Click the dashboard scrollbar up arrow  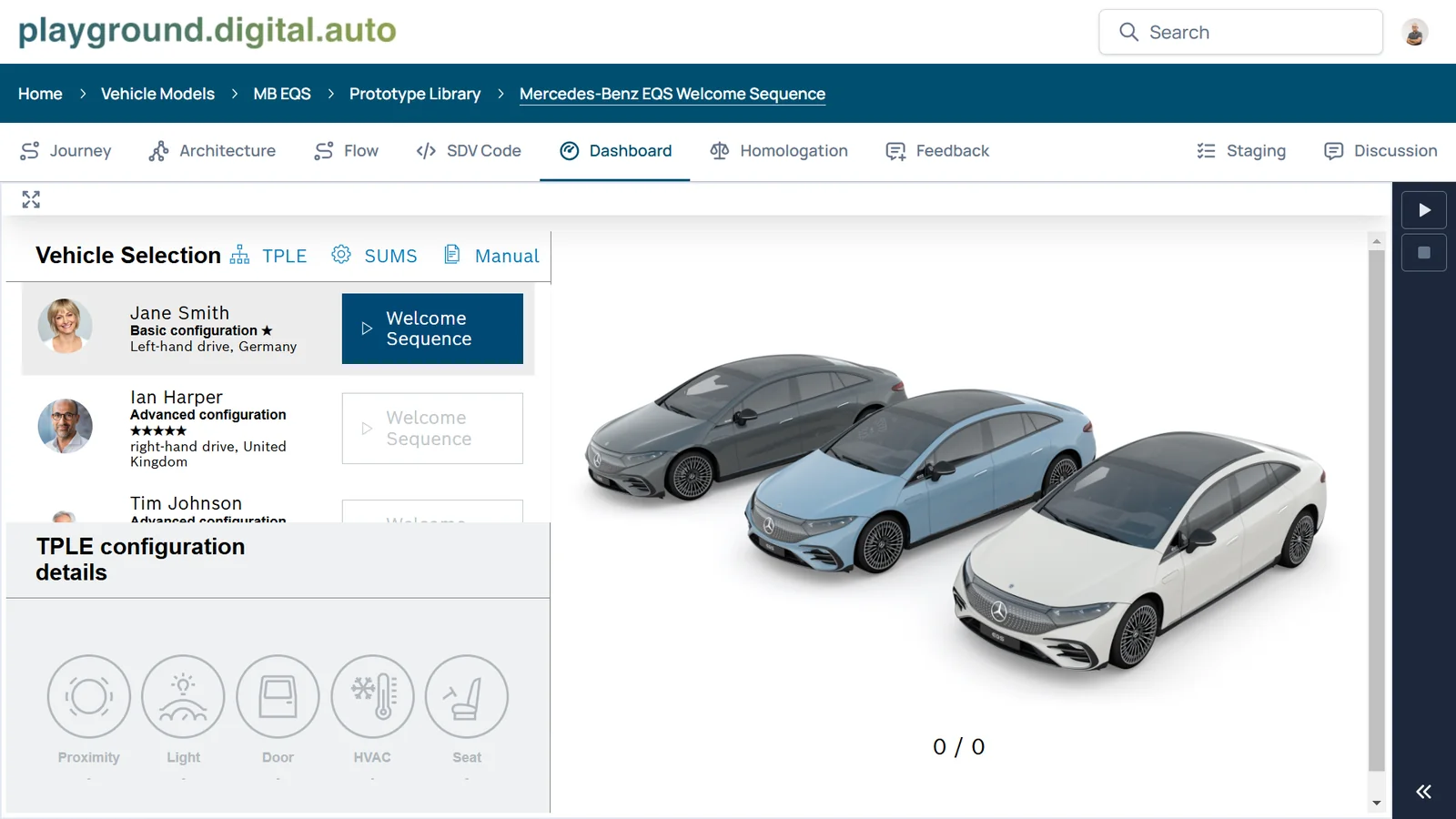(1377, 241)
